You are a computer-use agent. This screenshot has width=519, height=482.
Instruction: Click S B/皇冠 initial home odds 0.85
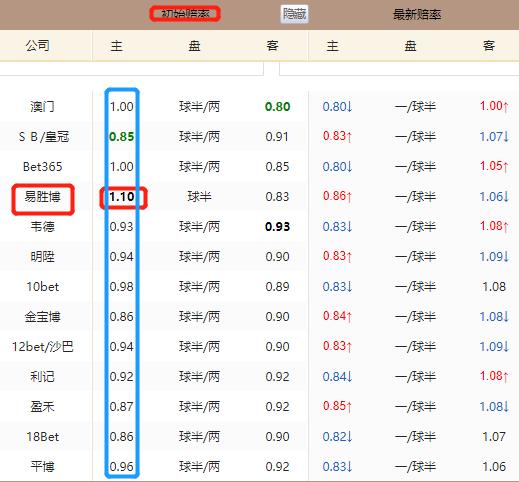coord(122,137)
